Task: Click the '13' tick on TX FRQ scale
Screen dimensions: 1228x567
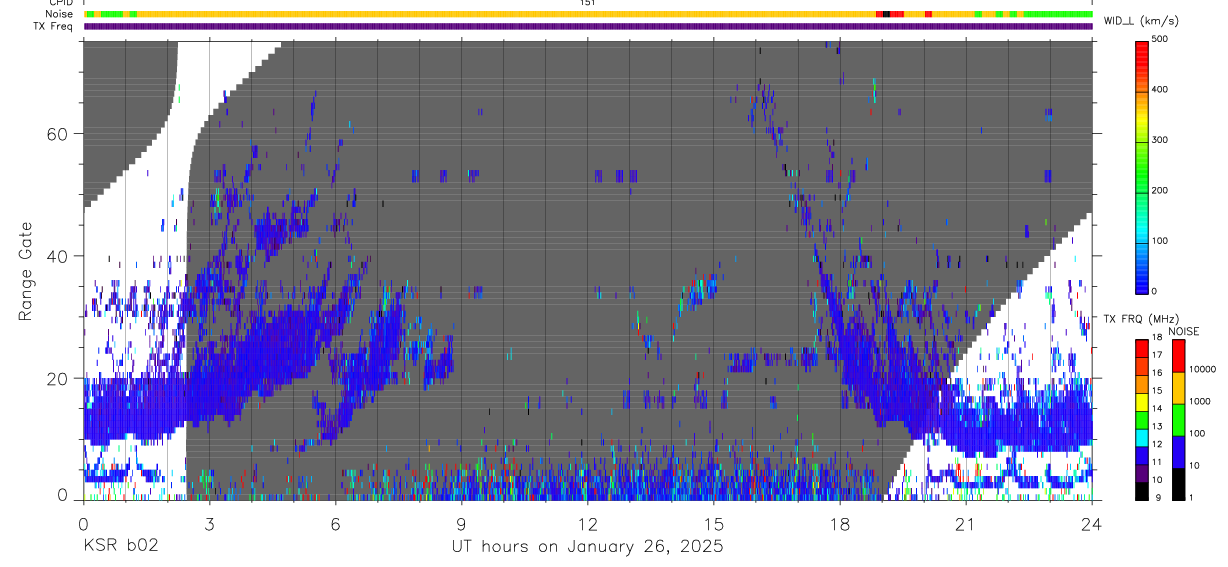Action: click(x=1156, y=426)
